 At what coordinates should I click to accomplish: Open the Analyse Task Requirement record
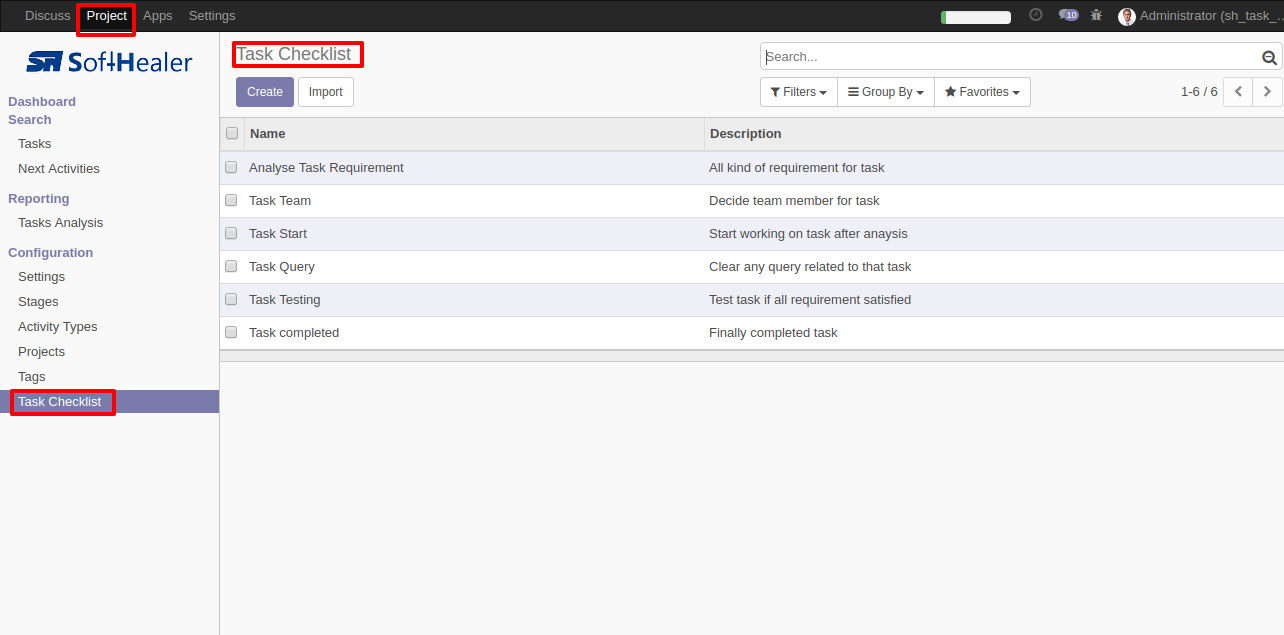click(x=326, y=168)
